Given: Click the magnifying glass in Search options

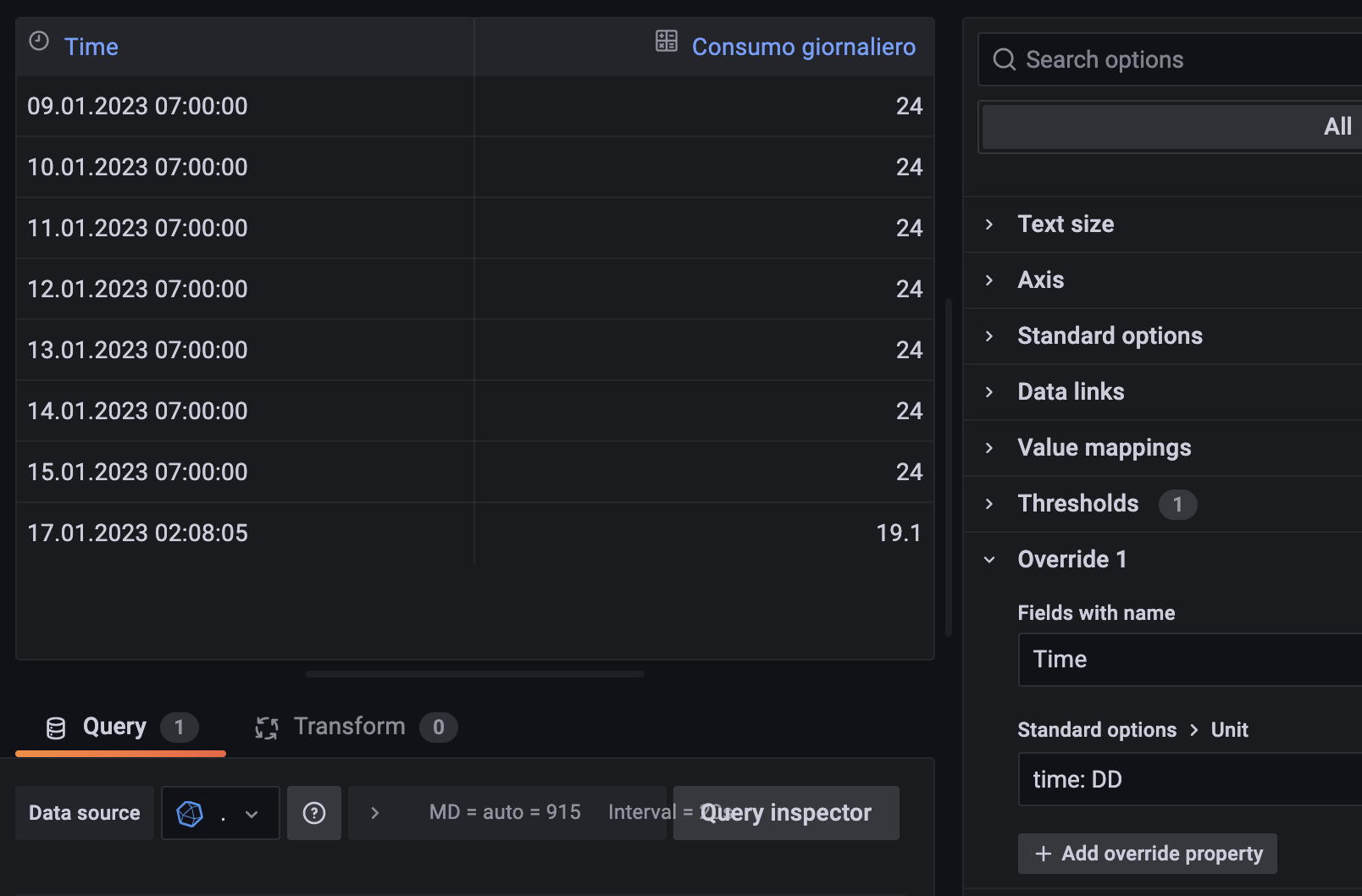Looking at the screenshot, I should pyautogui.click(x=1004, y=59).
